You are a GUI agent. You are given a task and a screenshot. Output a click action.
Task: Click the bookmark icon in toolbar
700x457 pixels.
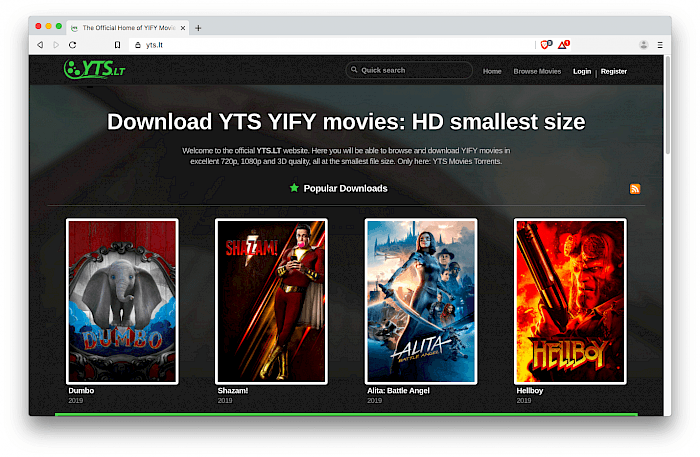(117, 45)
